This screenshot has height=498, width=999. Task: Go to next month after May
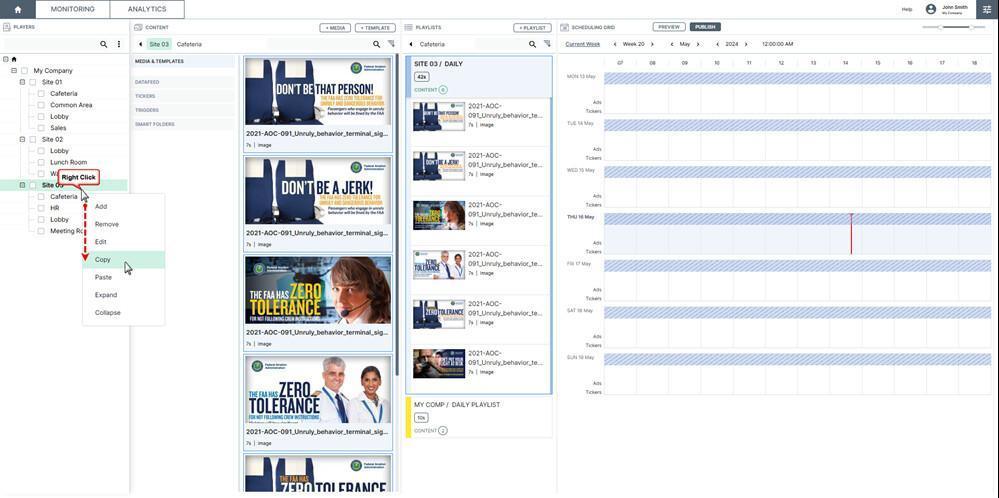click(698, 45)
